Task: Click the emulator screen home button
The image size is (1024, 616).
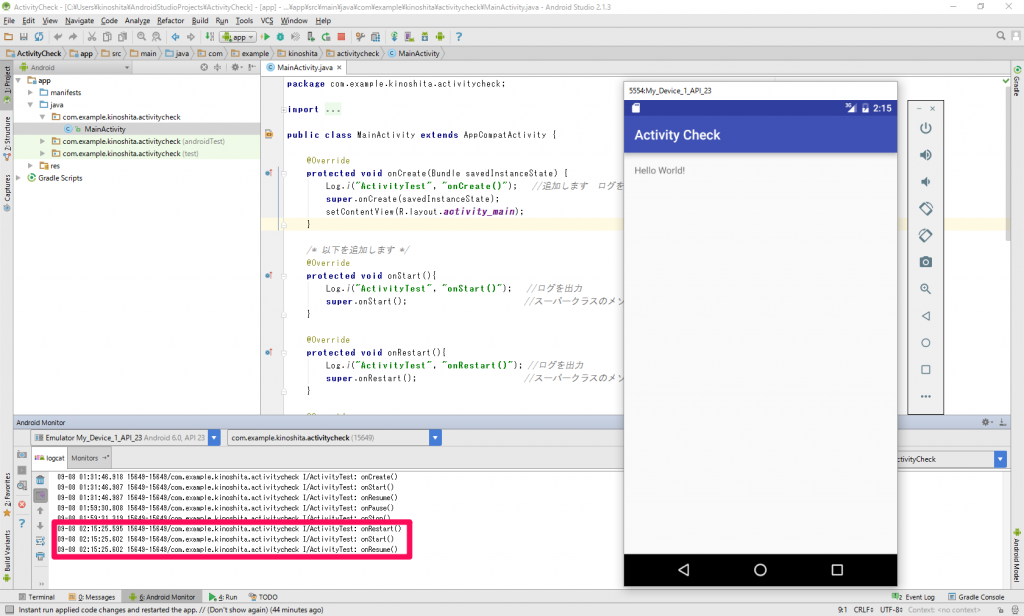Action: [x=760, y=570]
